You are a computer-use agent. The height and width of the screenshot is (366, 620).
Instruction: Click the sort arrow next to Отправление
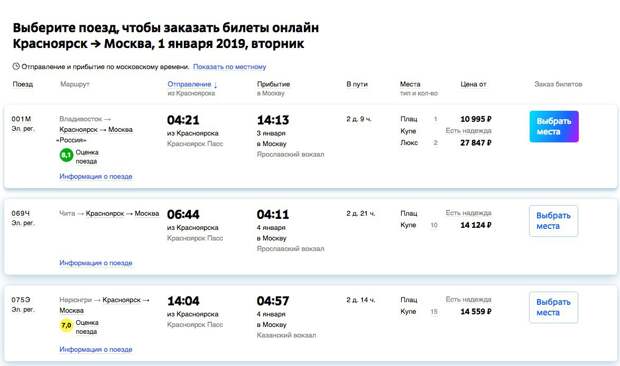[x=215, y=85]
